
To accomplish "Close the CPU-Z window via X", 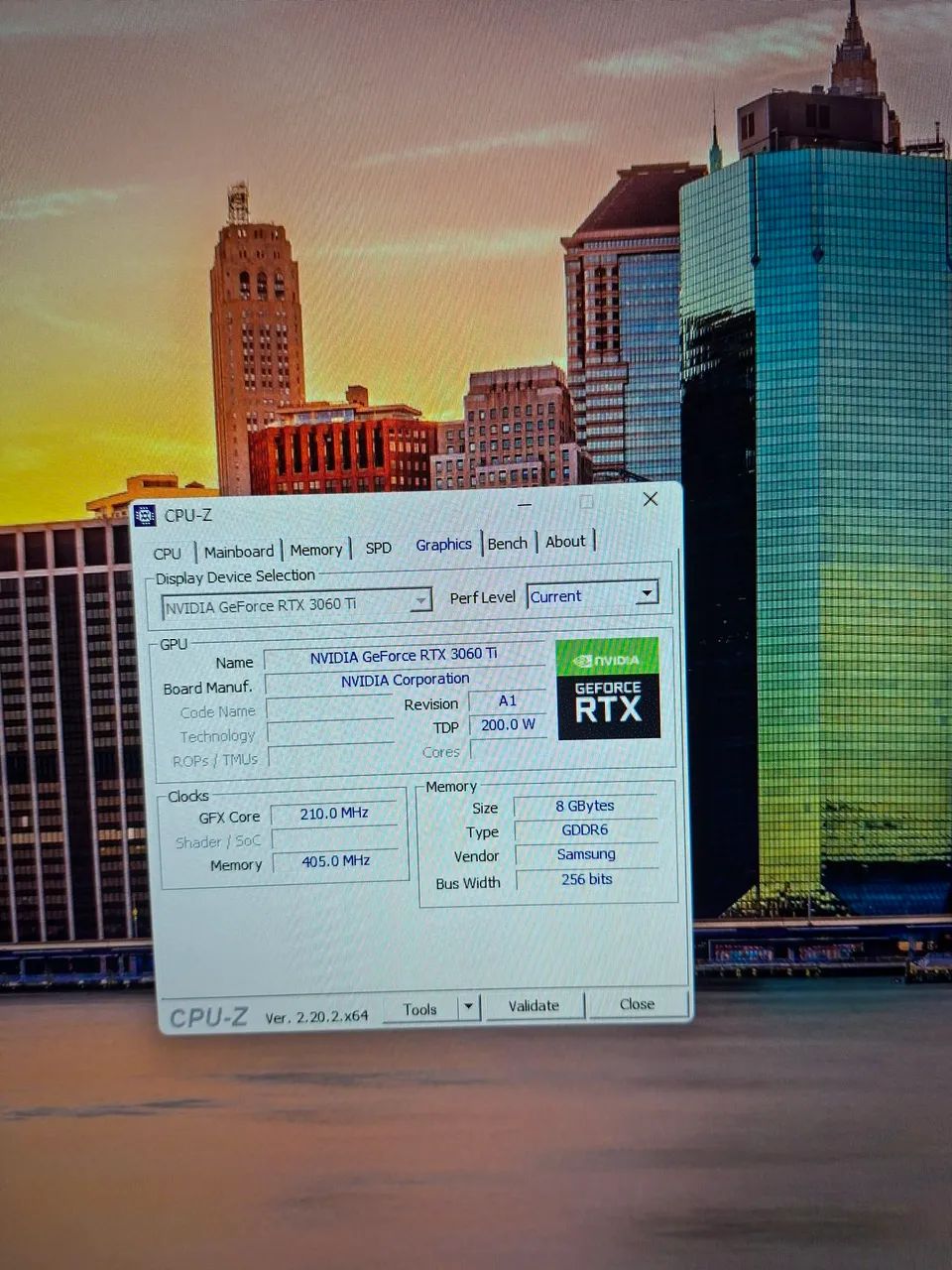I will click(651, 499).
